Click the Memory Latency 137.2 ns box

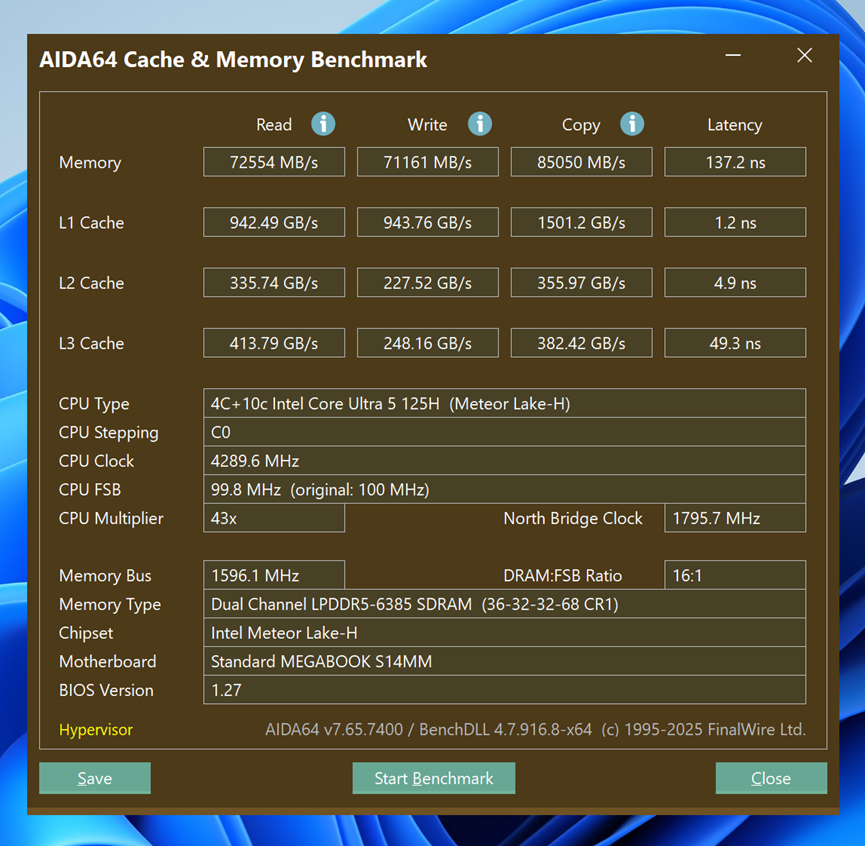(735, 162)
